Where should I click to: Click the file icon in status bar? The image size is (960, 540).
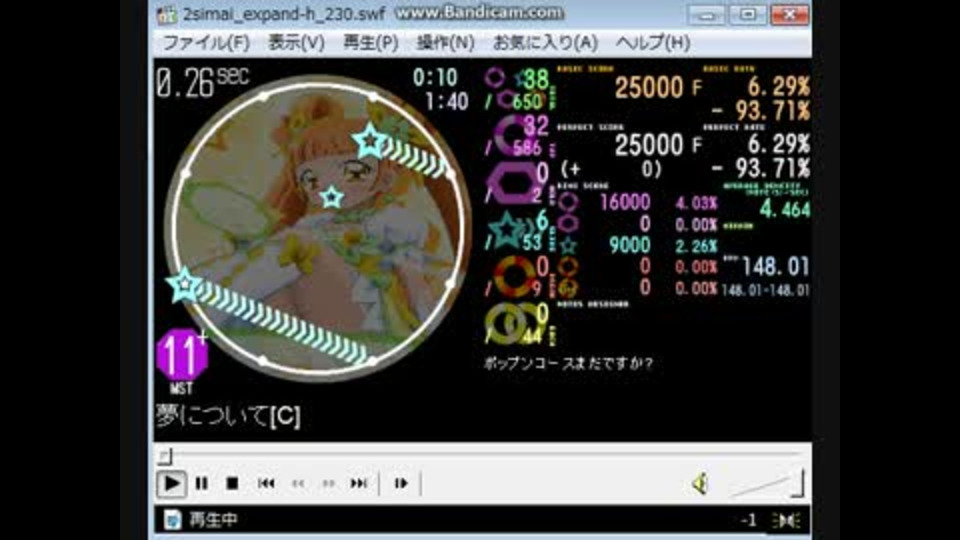click(173, 520)
